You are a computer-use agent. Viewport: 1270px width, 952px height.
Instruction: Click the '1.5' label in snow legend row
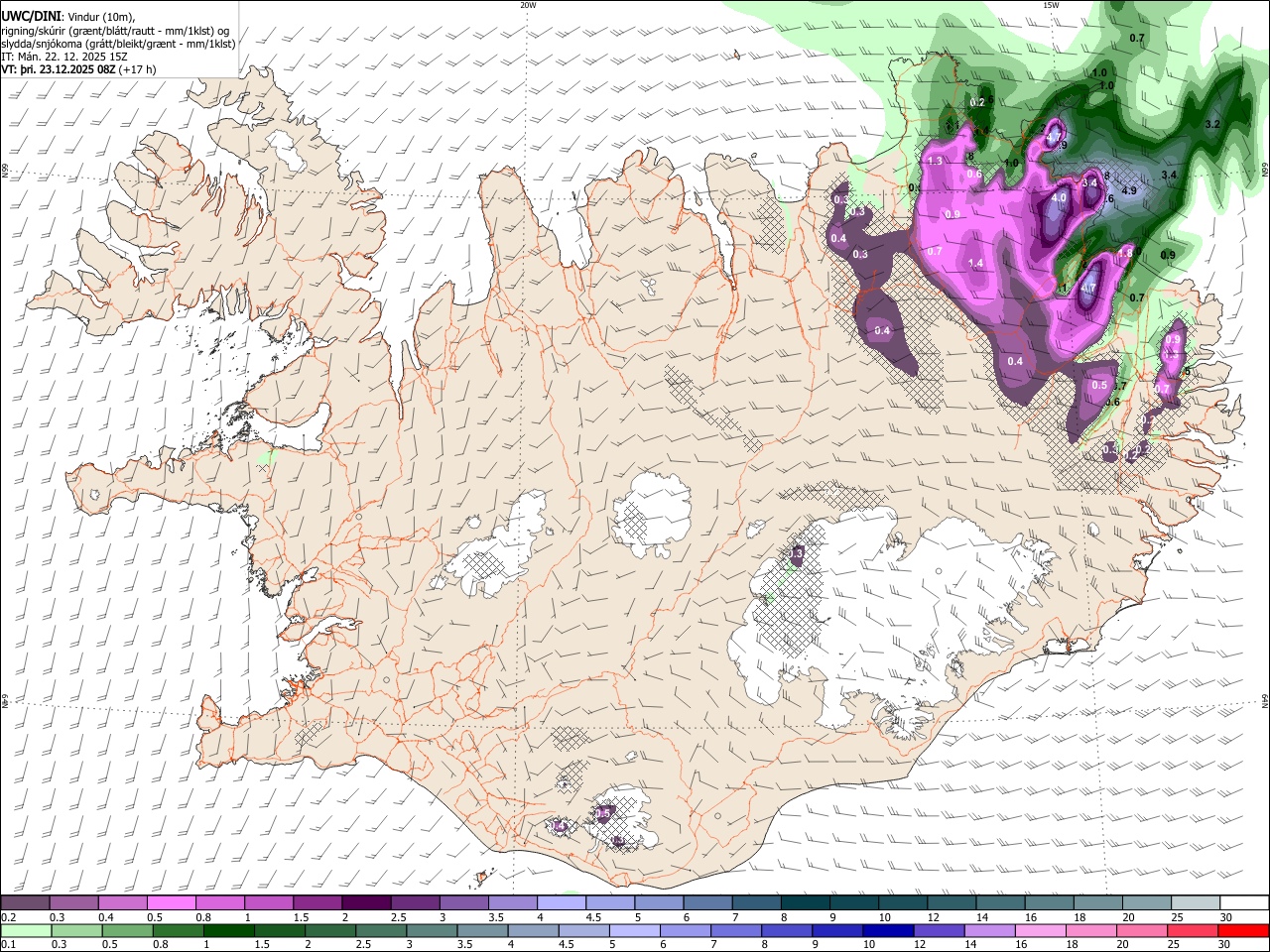tap(300, 917)
